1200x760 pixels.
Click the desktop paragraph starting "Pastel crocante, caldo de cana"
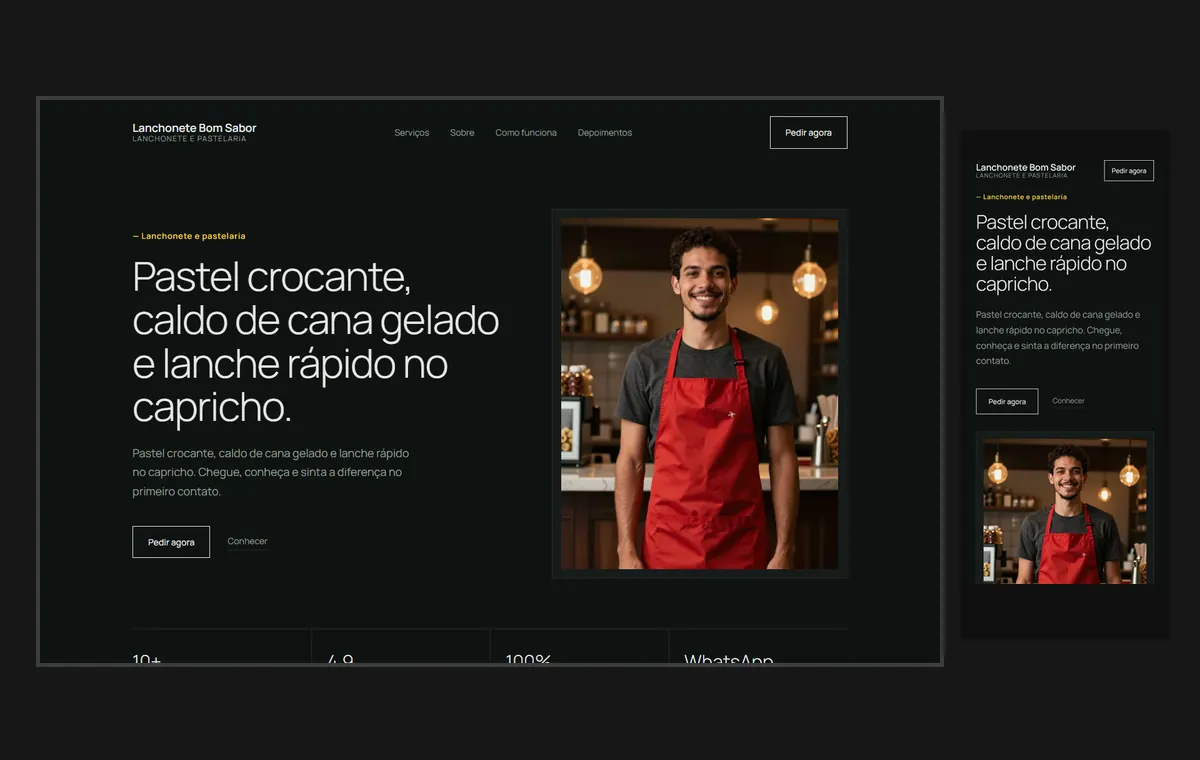(270, 472)
